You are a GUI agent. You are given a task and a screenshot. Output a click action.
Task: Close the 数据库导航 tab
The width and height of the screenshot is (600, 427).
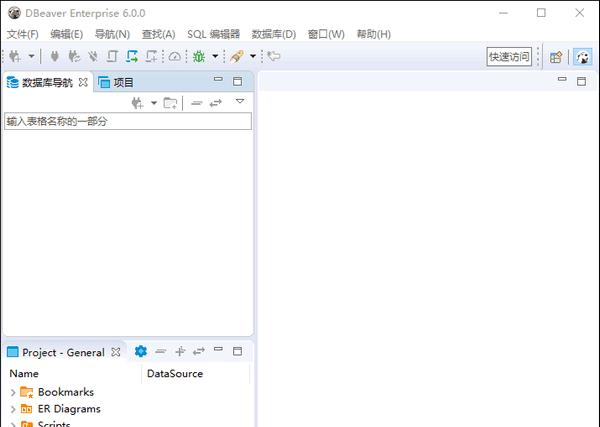[83, 82]
